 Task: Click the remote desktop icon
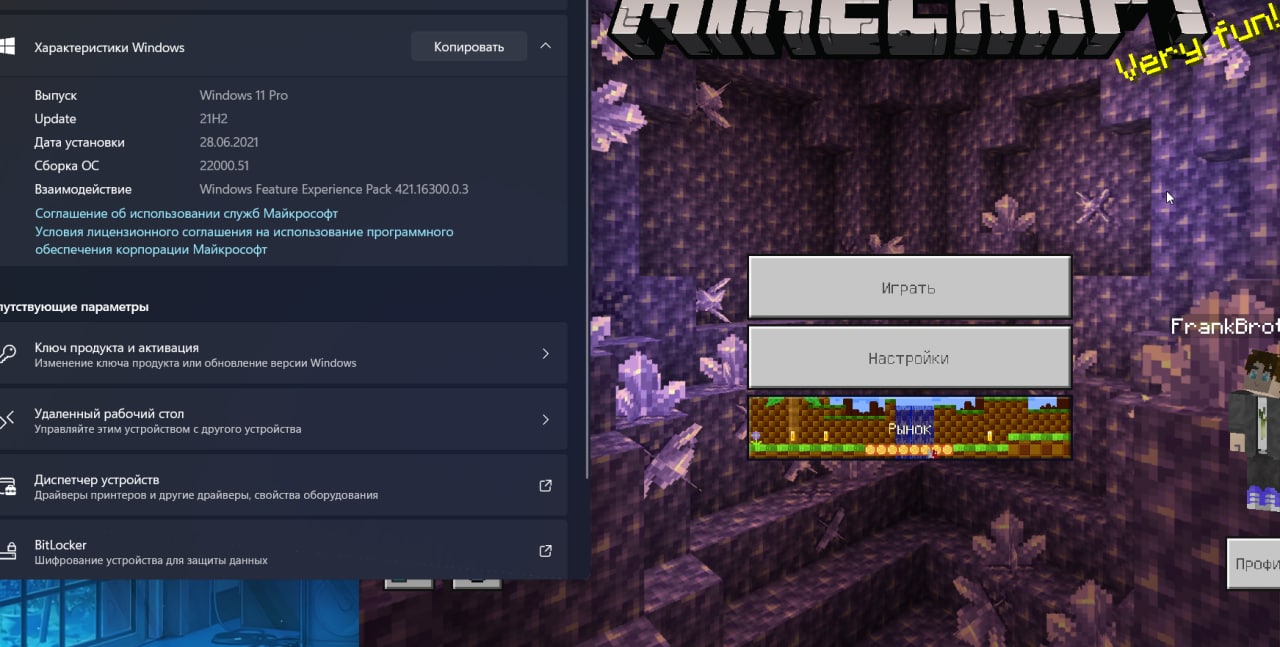(x=6, y=420)
